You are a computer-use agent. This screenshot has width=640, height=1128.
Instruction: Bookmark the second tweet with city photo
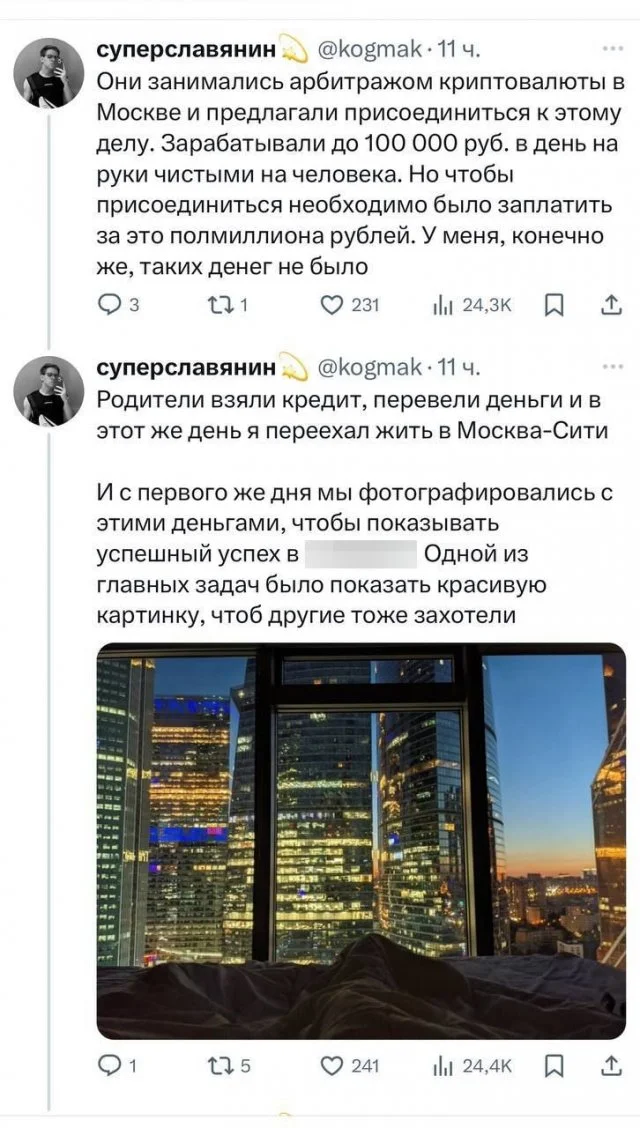(553, 1066)
